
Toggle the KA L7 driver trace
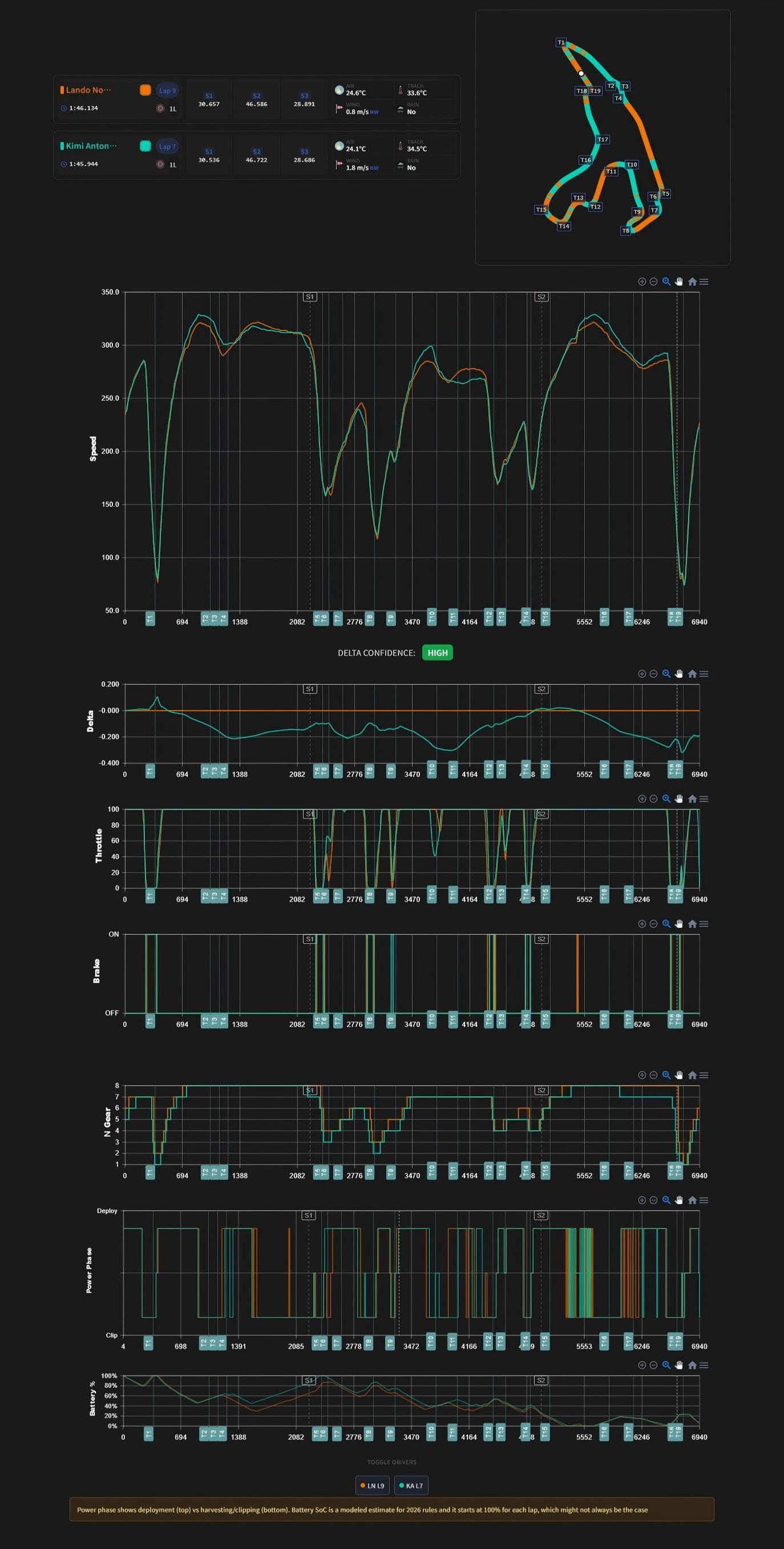point(411,1485)
